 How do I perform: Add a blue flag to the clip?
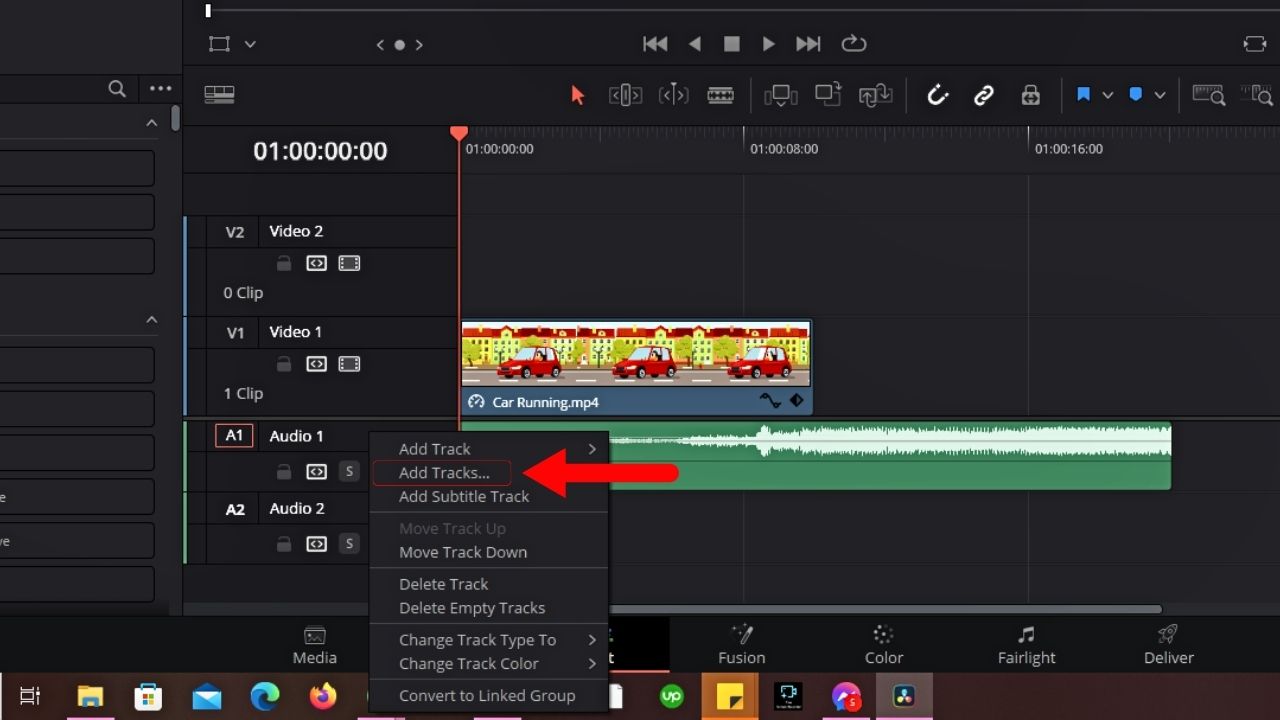pos(1084,94)
